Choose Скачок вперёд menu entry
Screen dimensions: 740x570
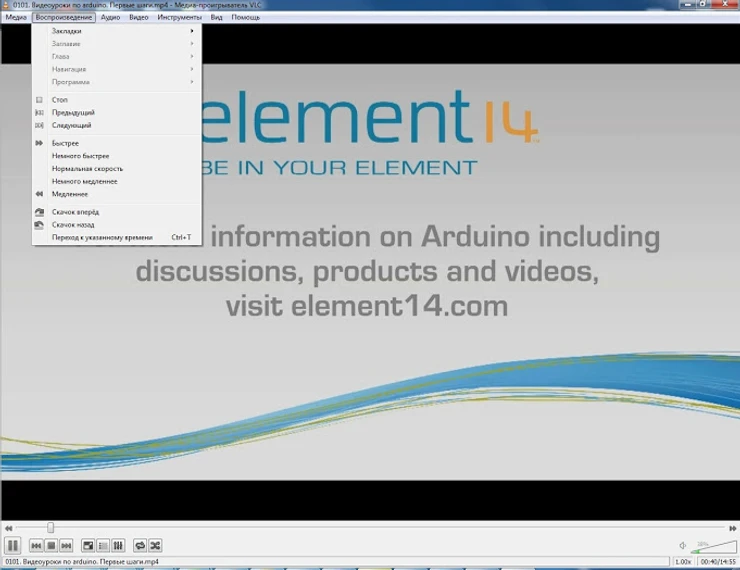click(117, 212)
